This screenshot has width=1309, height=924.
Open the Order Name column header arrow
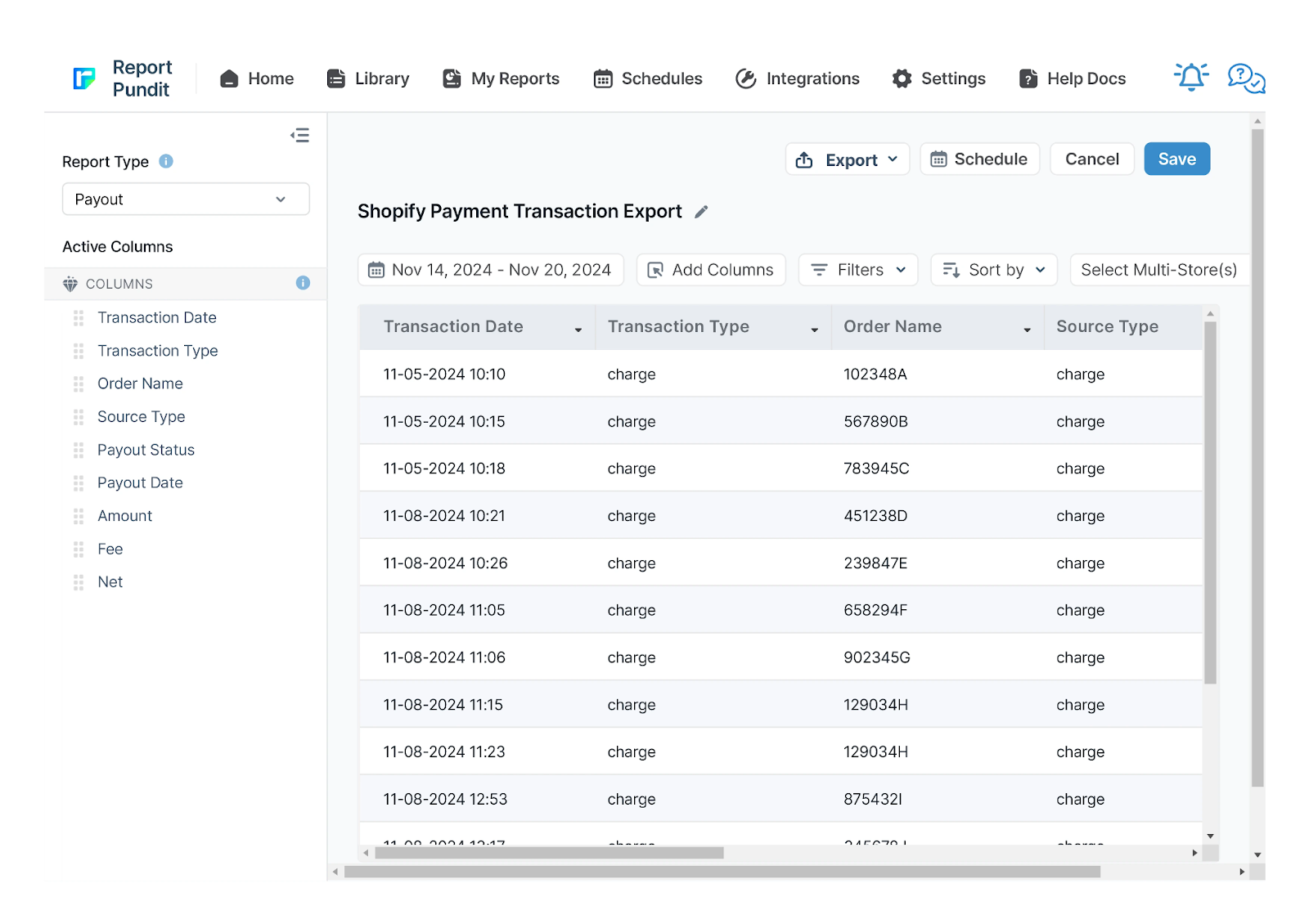(x=1028, y=329)
